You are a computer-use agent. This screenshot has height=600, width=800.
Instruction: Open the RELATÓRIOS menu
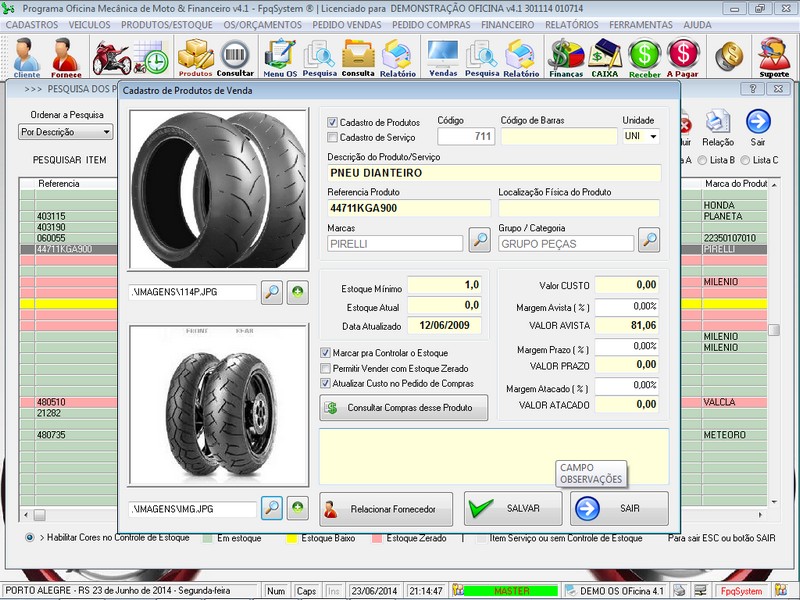(x=573, y=24)
